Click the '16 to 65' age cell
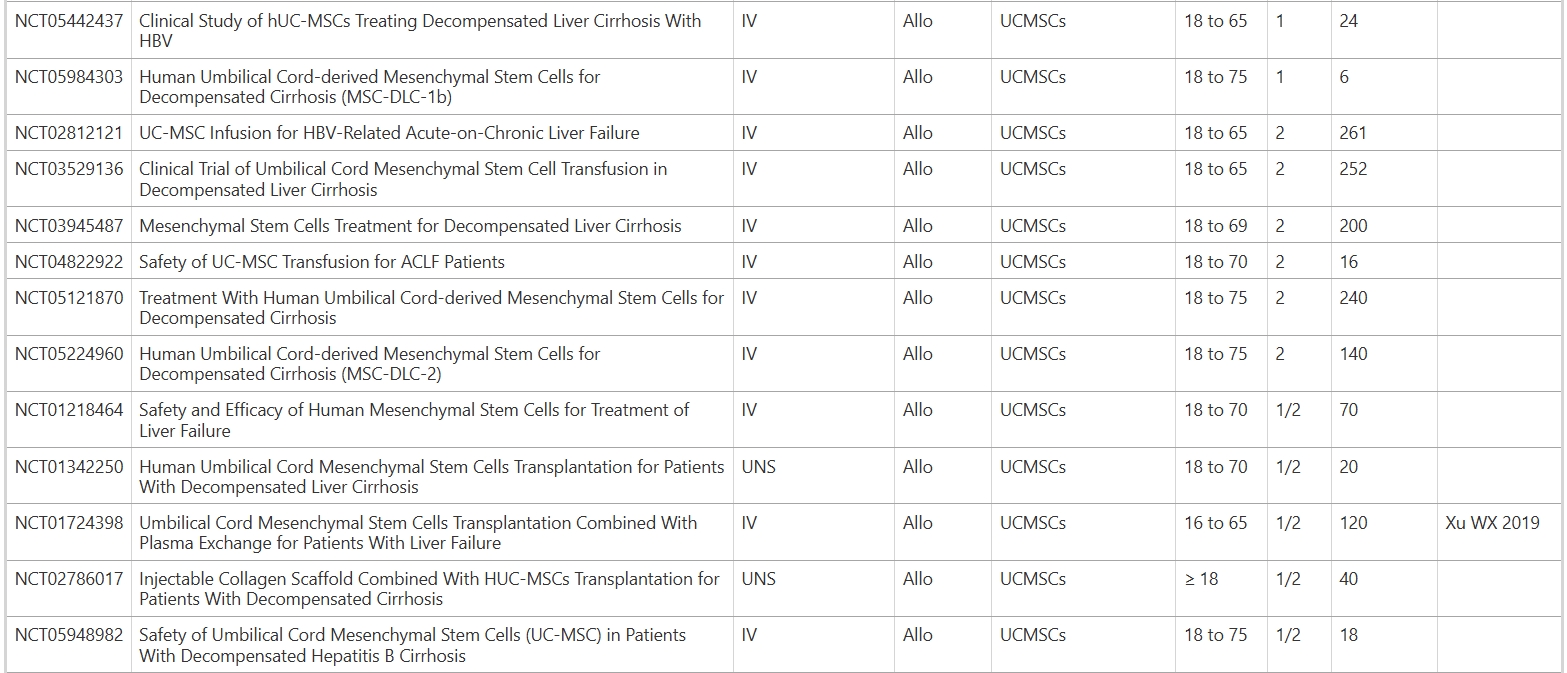 (x=1215, y=523)
